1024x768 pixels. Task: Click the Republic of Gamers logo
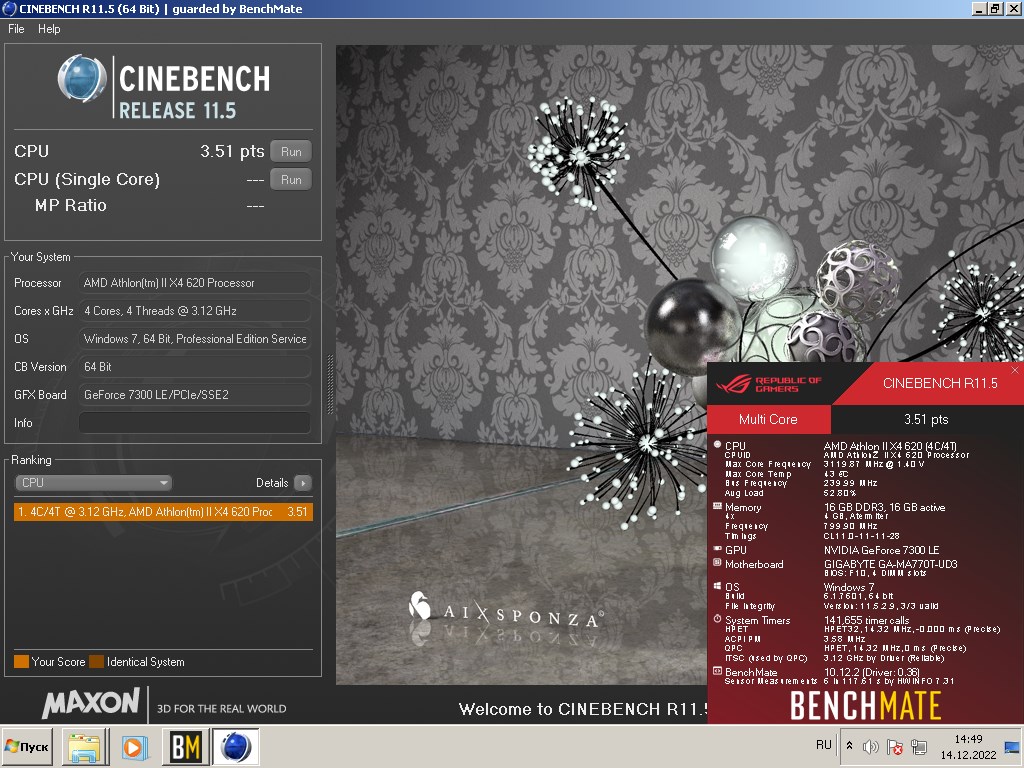pos(769,384)
